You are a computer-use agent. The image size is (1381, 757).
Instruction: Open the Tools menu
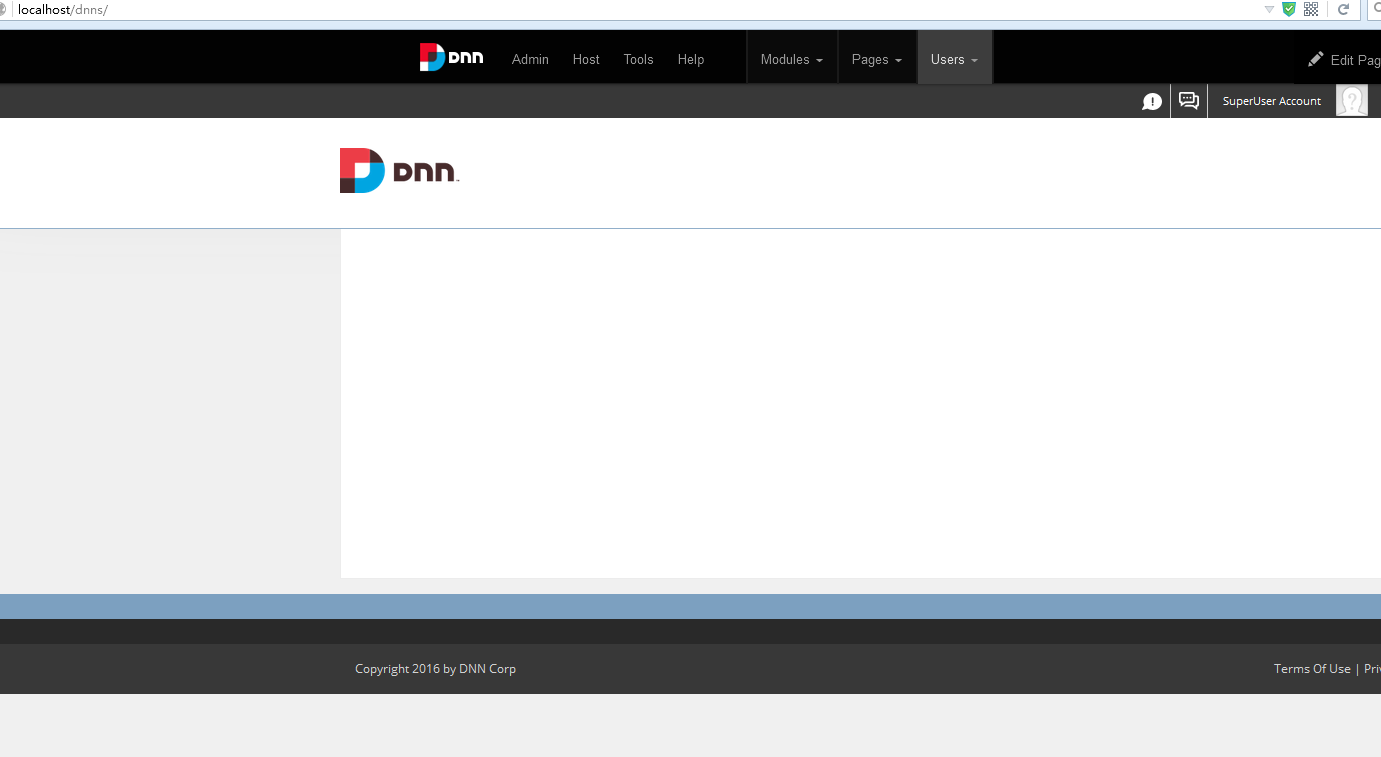click(x=638, y=60)
